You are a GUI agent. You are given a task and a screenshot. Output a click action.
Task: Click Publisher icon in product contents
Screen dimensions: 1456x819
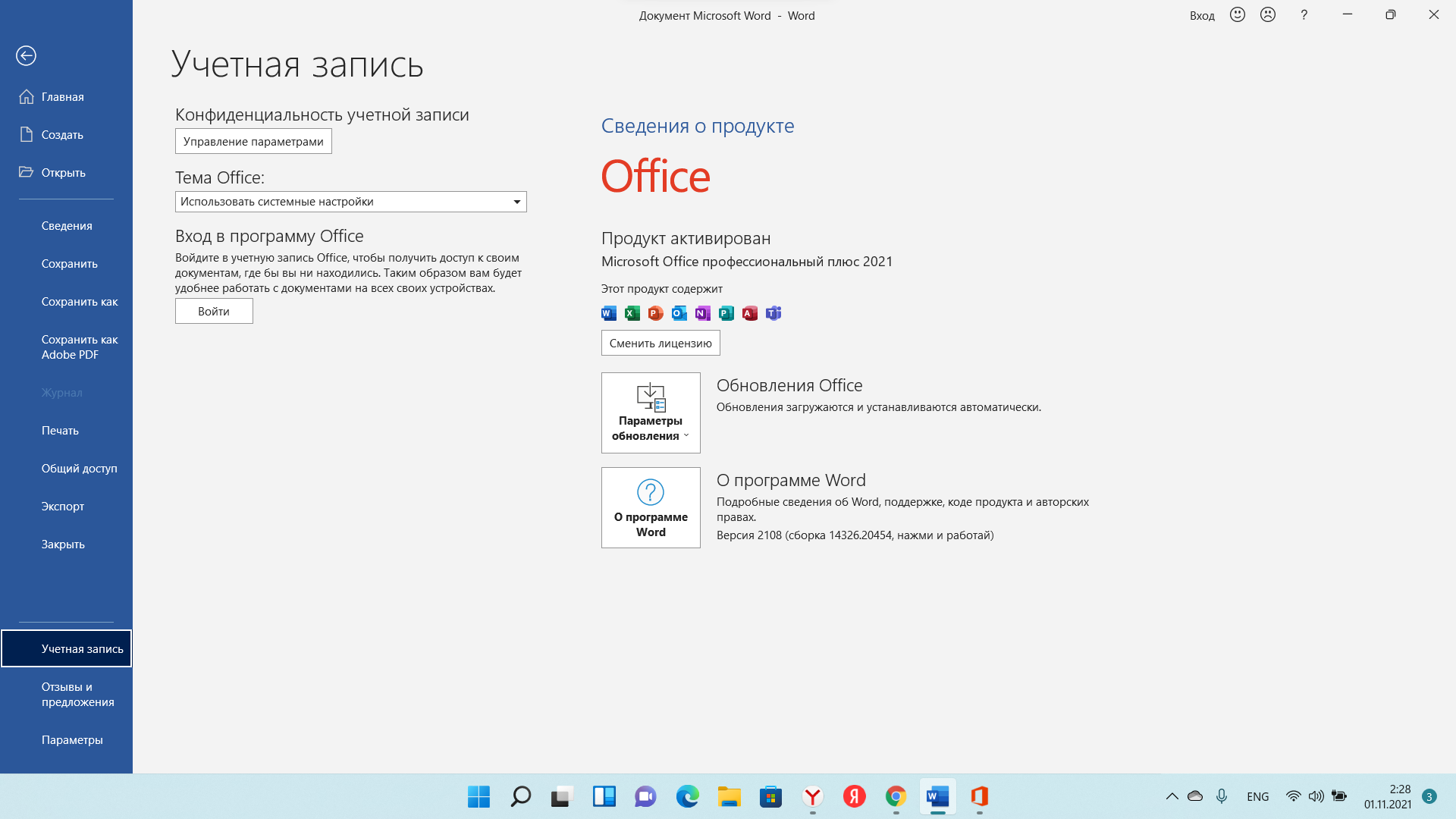726,313
